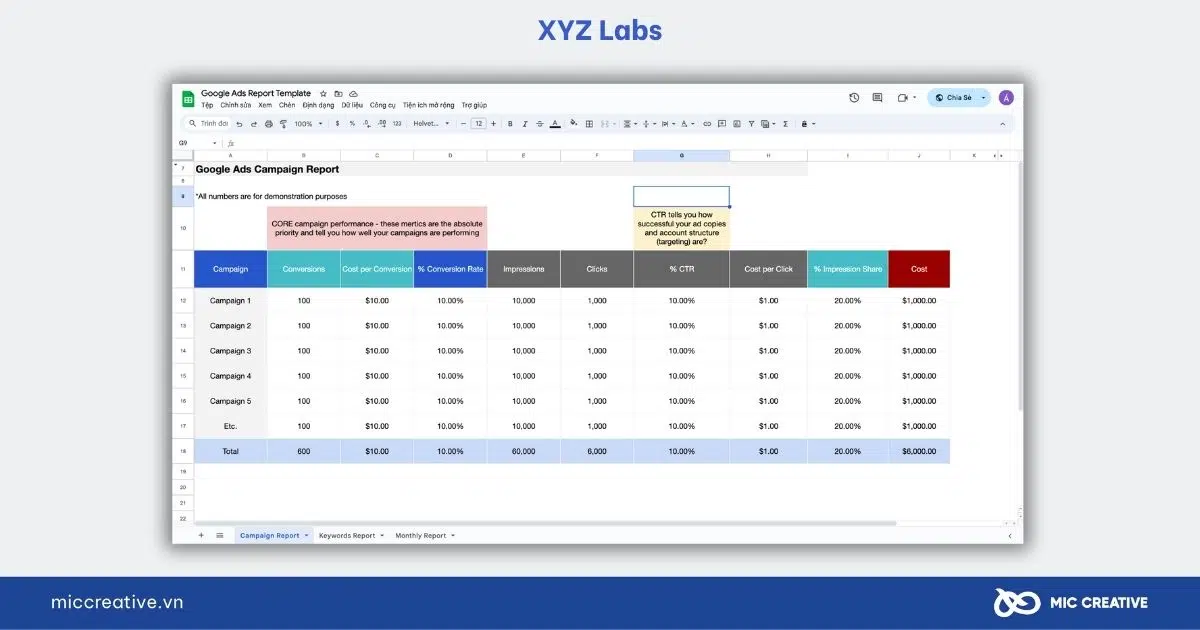Create a filter with funnel icon

click(751, 124)
